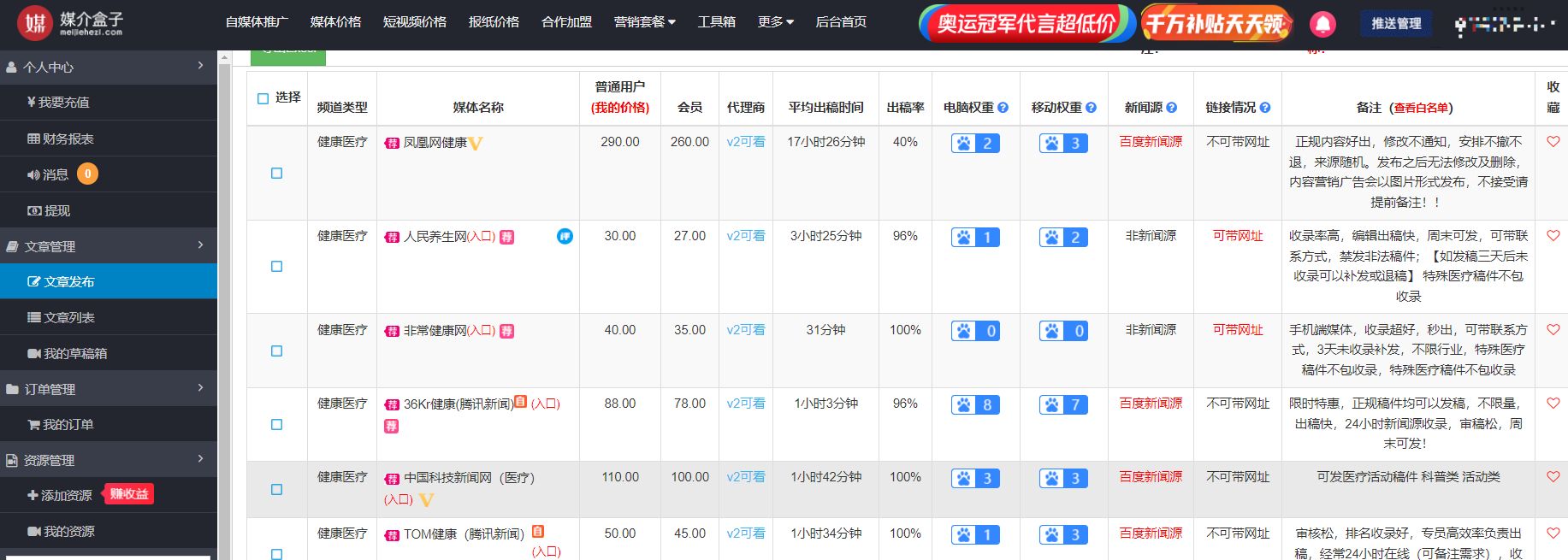Open 消息 in the sidebar
The image size is (1568, 560).
point(109,174)
